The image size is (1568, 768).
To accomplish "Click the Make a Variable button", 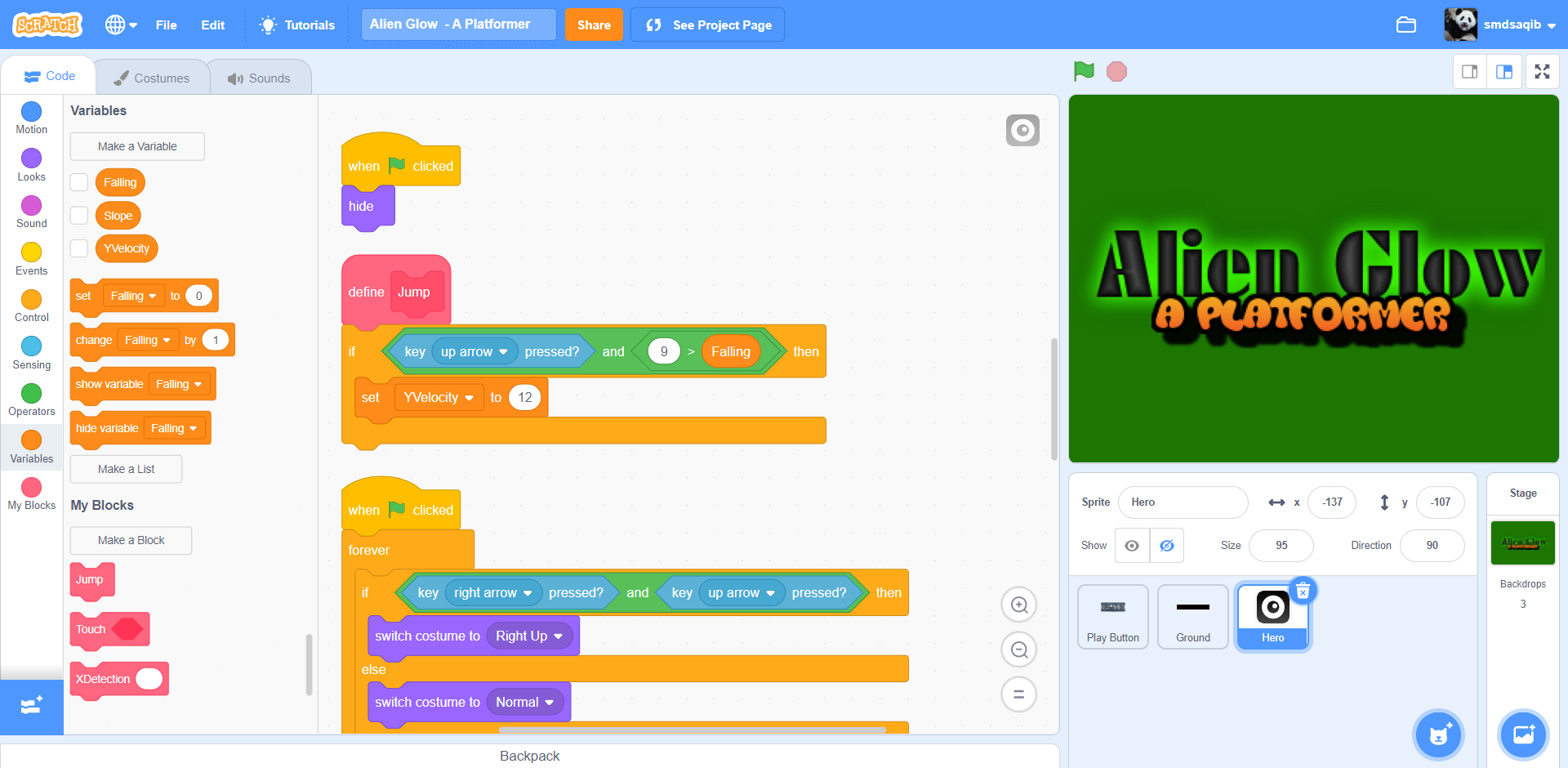I will (x=136, y=146).
